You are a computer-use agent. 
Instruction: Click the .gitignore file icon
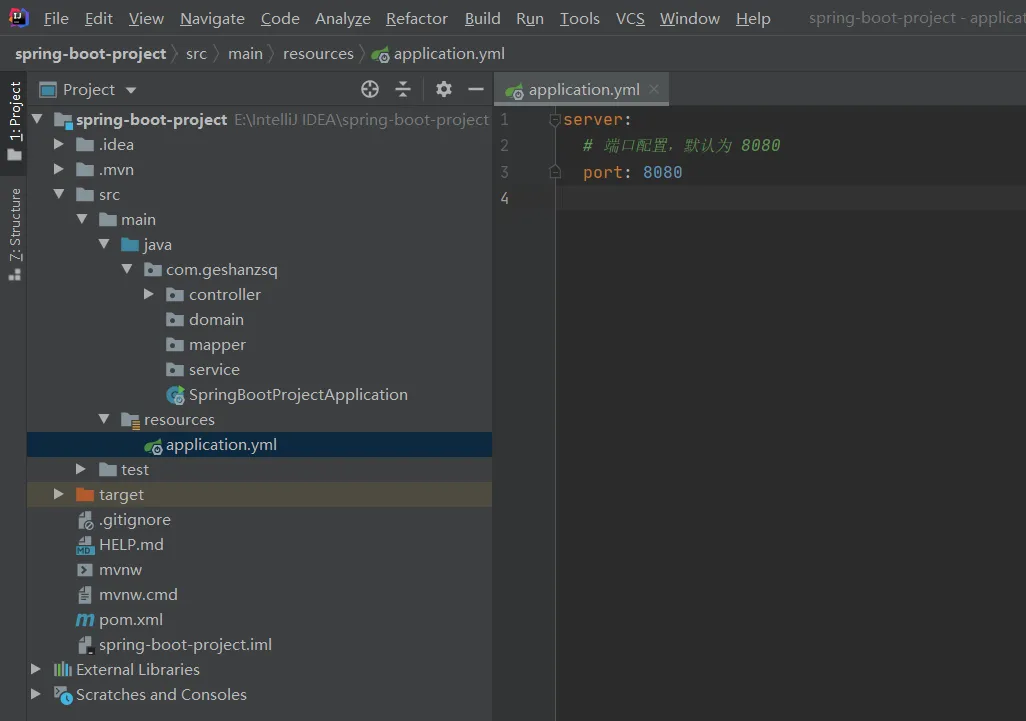(86, 520)
